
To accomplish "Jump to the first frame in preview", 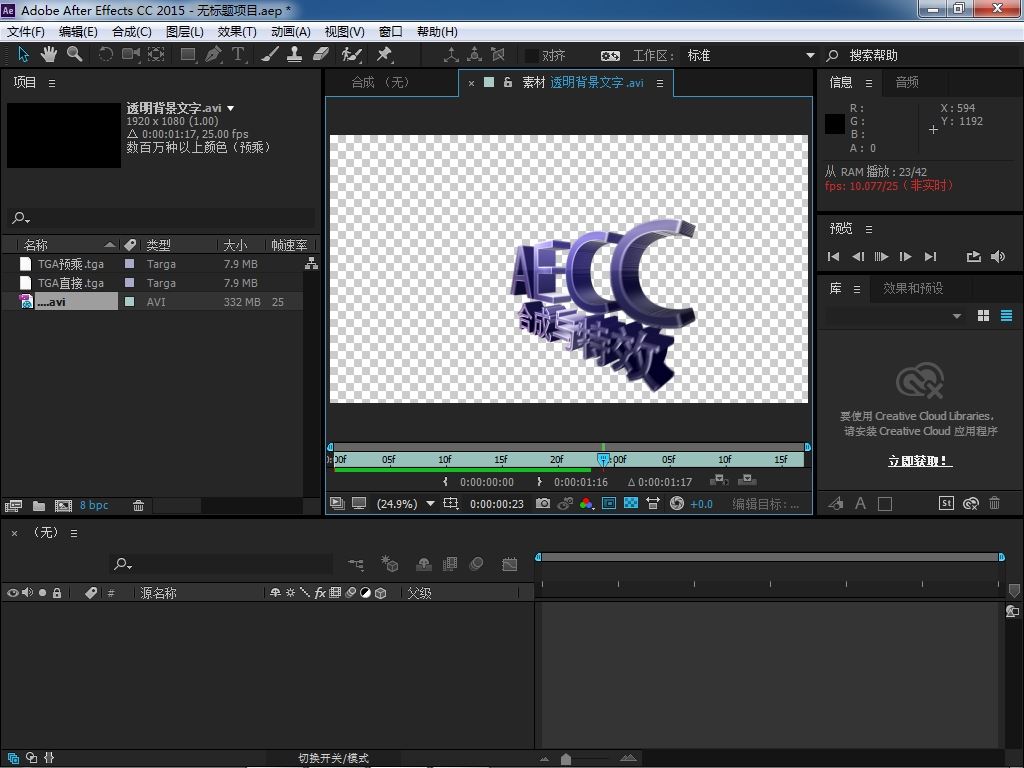I will coord(833,257).
